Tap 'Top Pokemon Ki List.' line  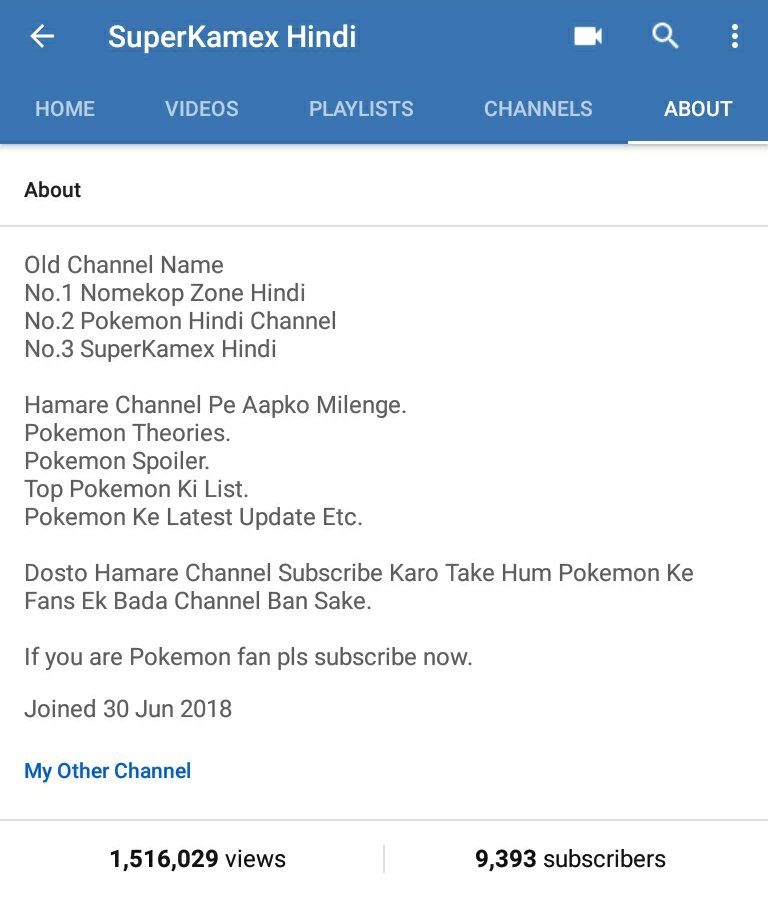point(136,490)
